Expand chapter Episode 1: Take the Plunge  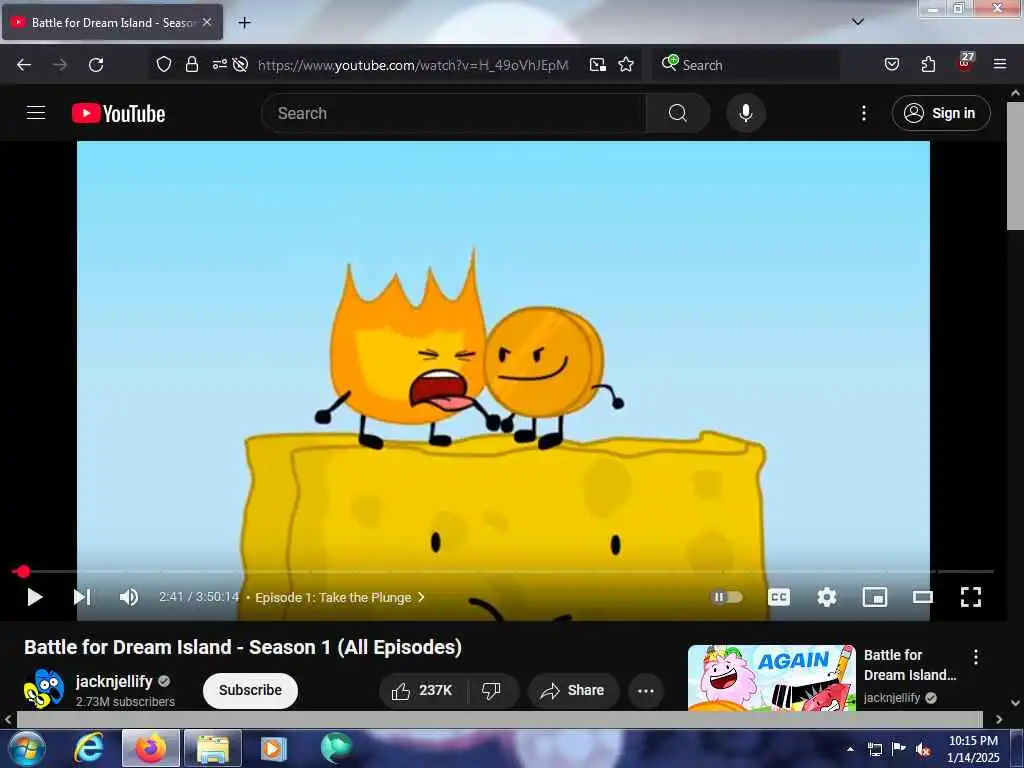click(x=340, y=598)
